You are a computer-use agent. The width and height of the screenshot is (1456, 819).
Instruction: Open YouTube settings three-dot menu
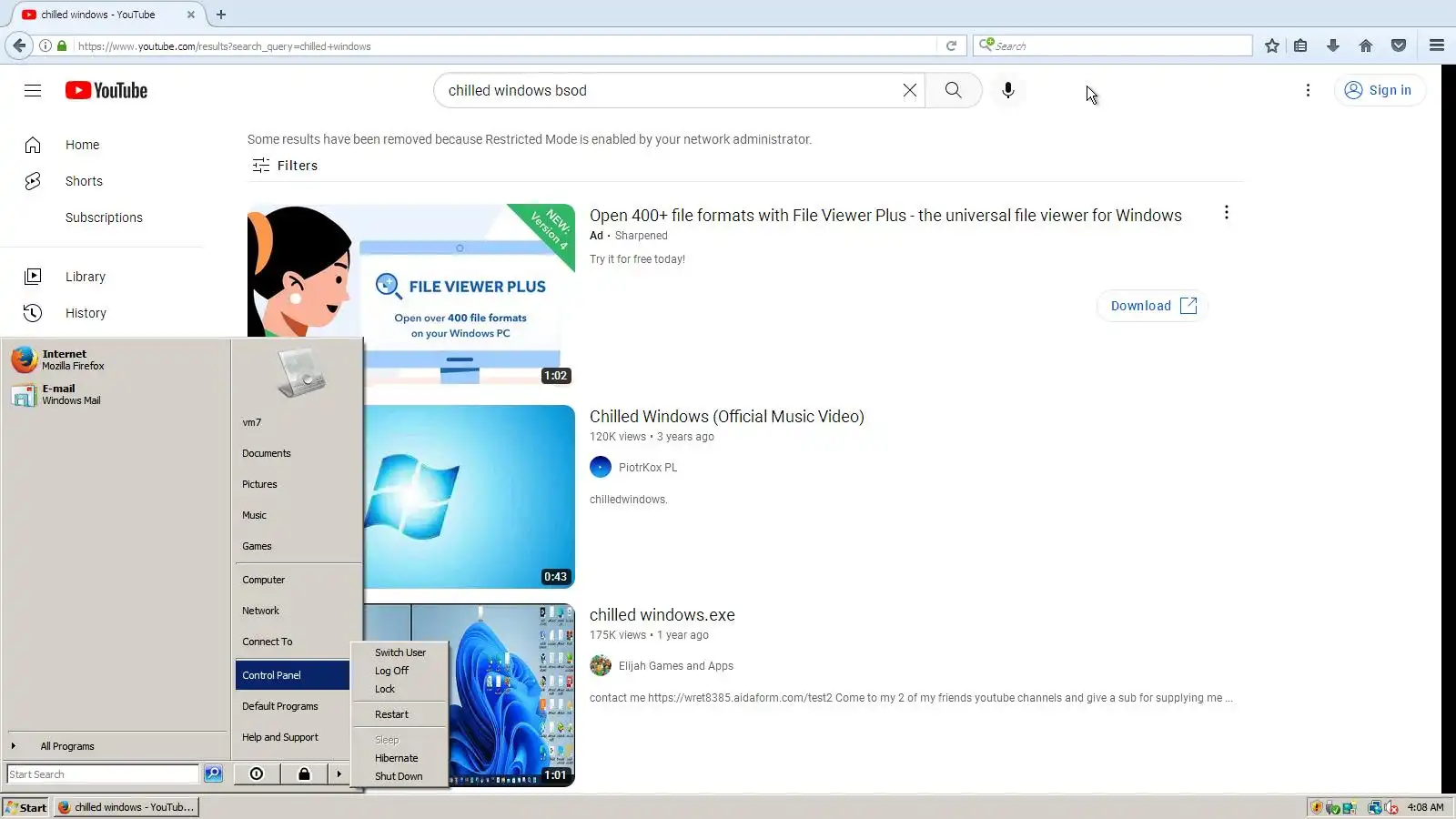[x=1308, y=90]
